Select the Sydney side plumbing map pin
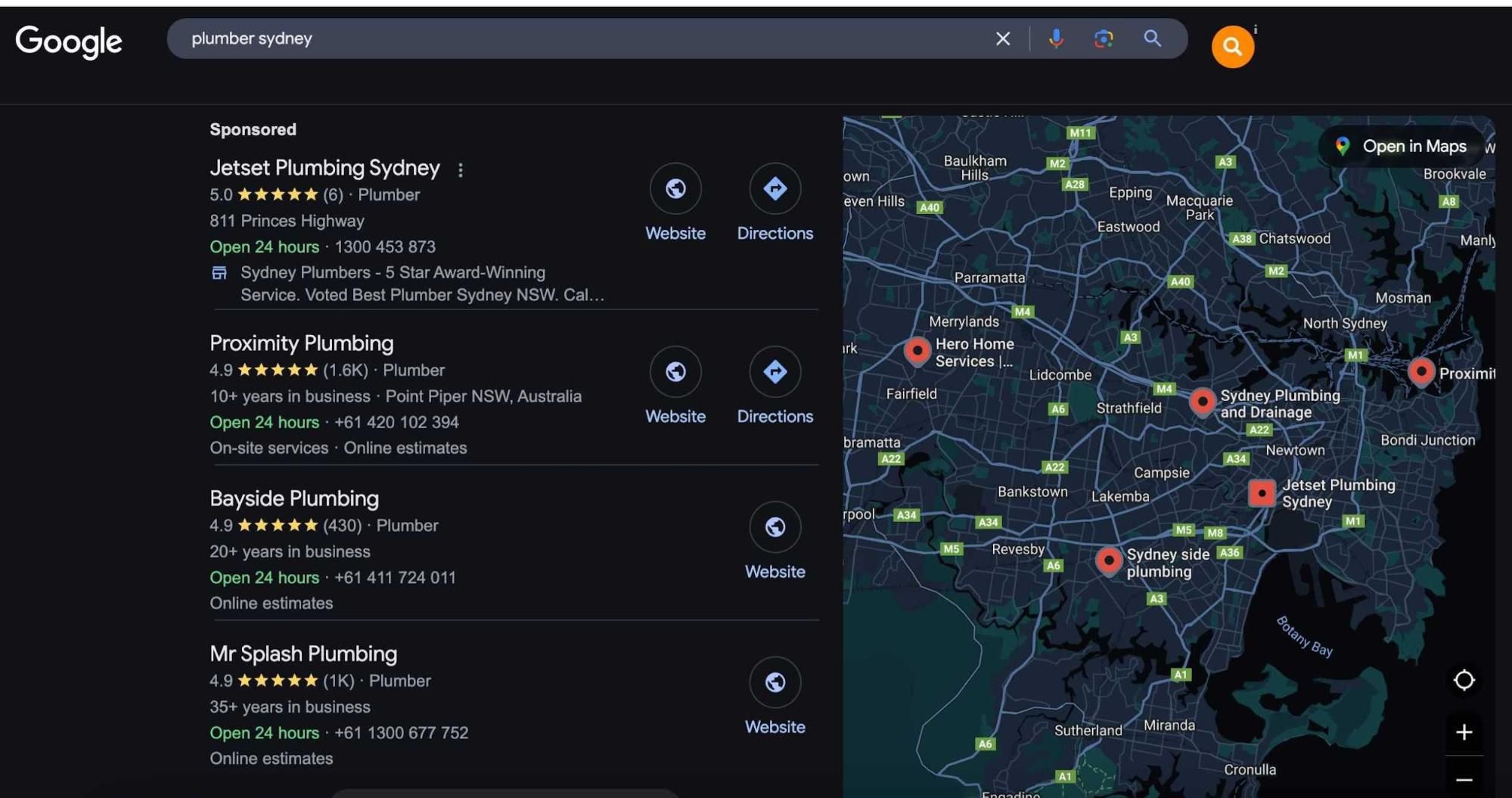Screen dimensions: 1512x798 pos(1108,561)
